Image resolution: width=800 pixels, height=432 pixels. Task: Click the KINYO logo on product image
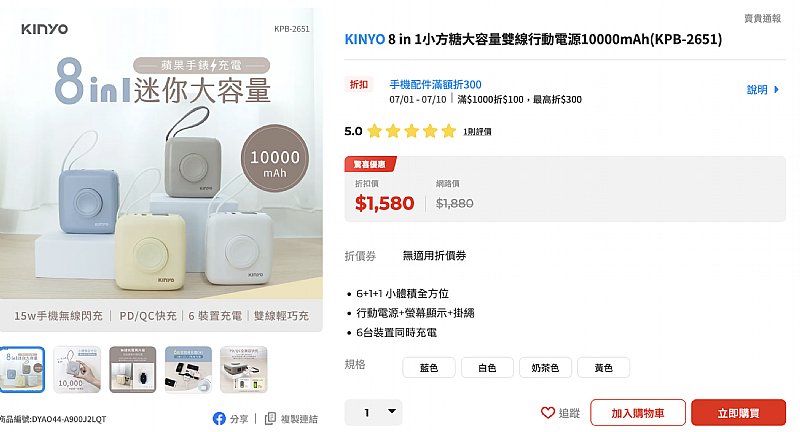click(44, 29)
